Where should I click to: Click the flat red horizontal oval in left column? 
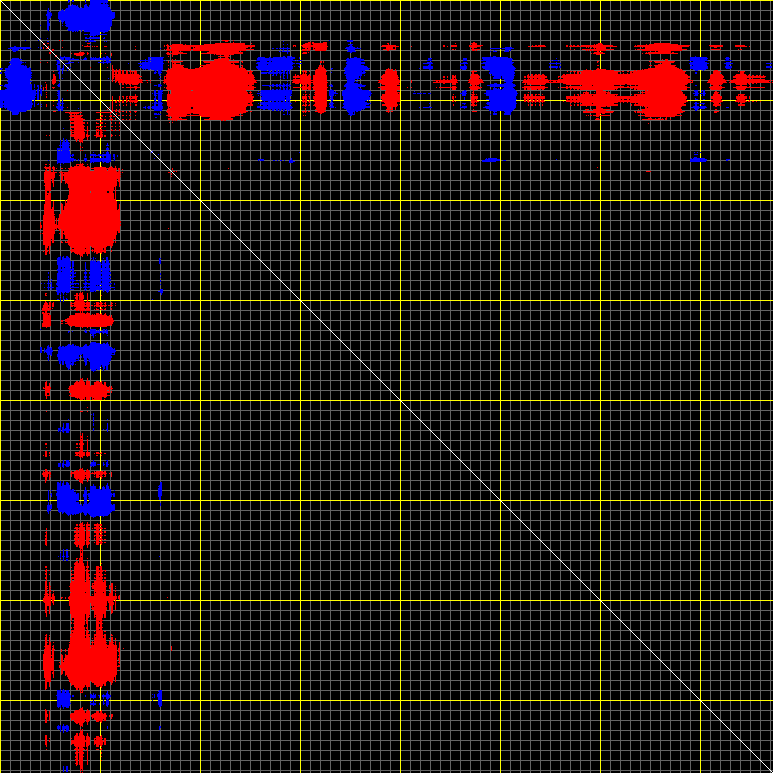coord(89,321)
